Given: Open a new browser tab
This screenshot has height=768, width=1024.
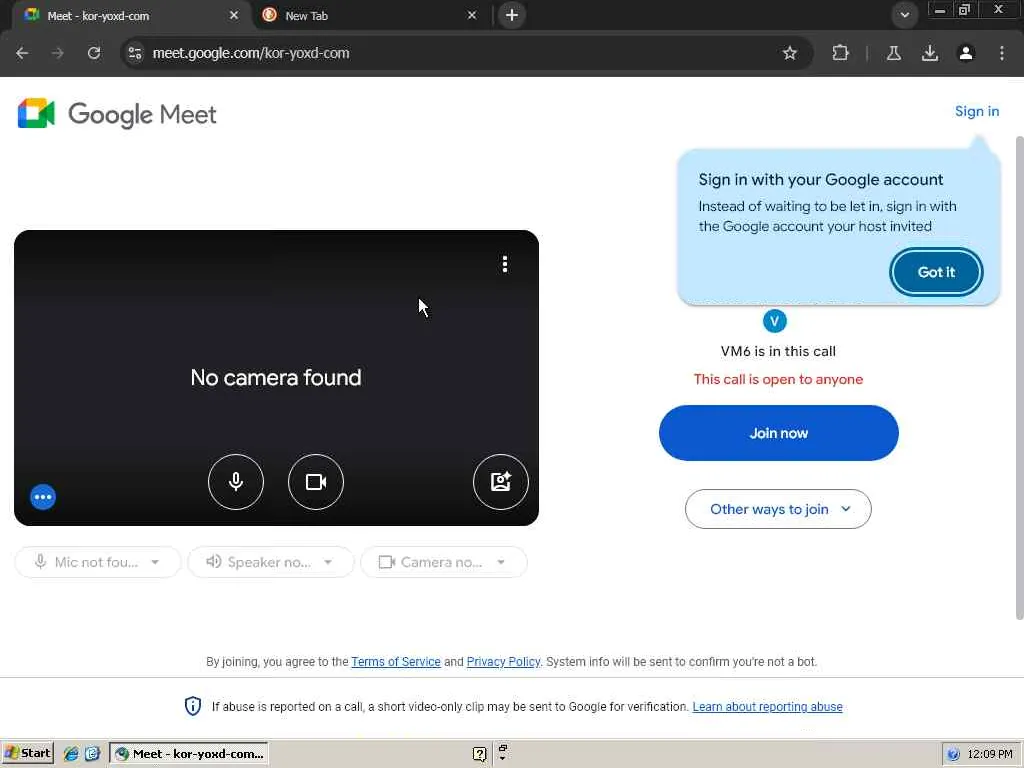Looking at the screenshot, I should coord(512,15).
